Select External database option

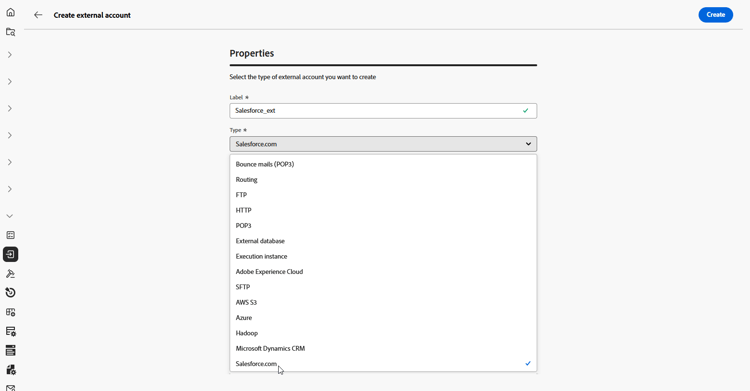[383, 241]
